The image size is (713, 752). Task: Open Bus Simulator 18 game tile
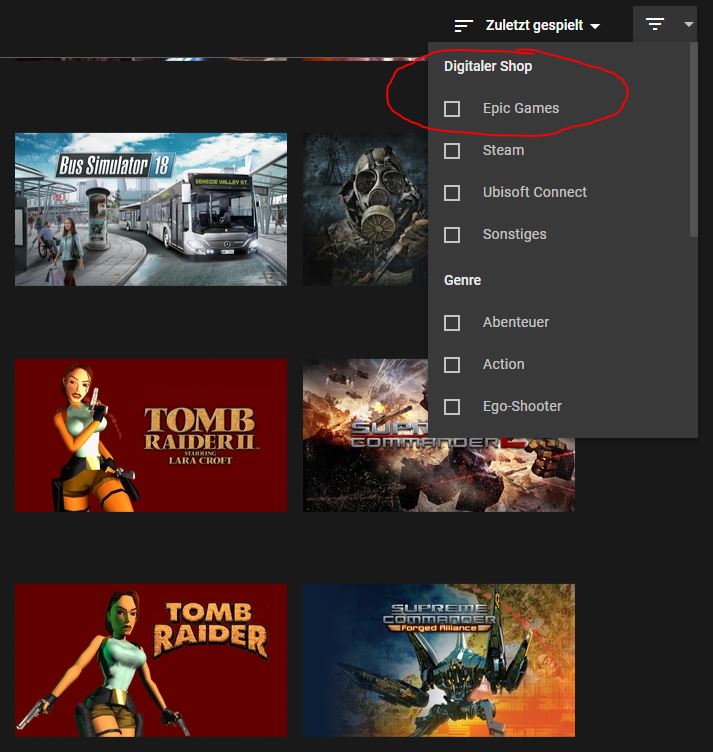tap(151, 210)
